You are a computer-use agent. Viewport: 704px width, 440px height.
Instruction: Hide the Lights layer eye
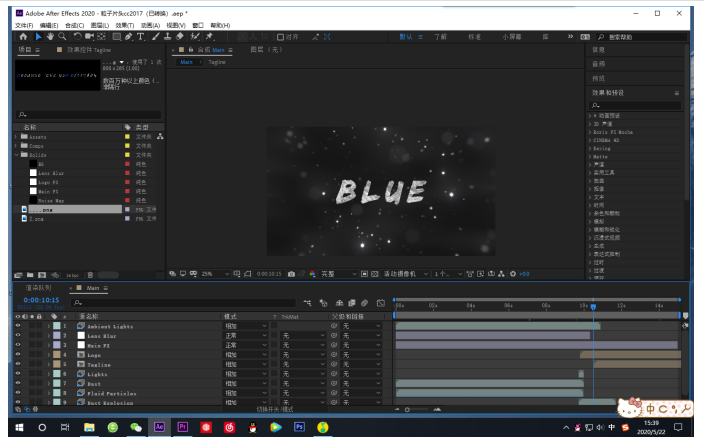(18, 374)
